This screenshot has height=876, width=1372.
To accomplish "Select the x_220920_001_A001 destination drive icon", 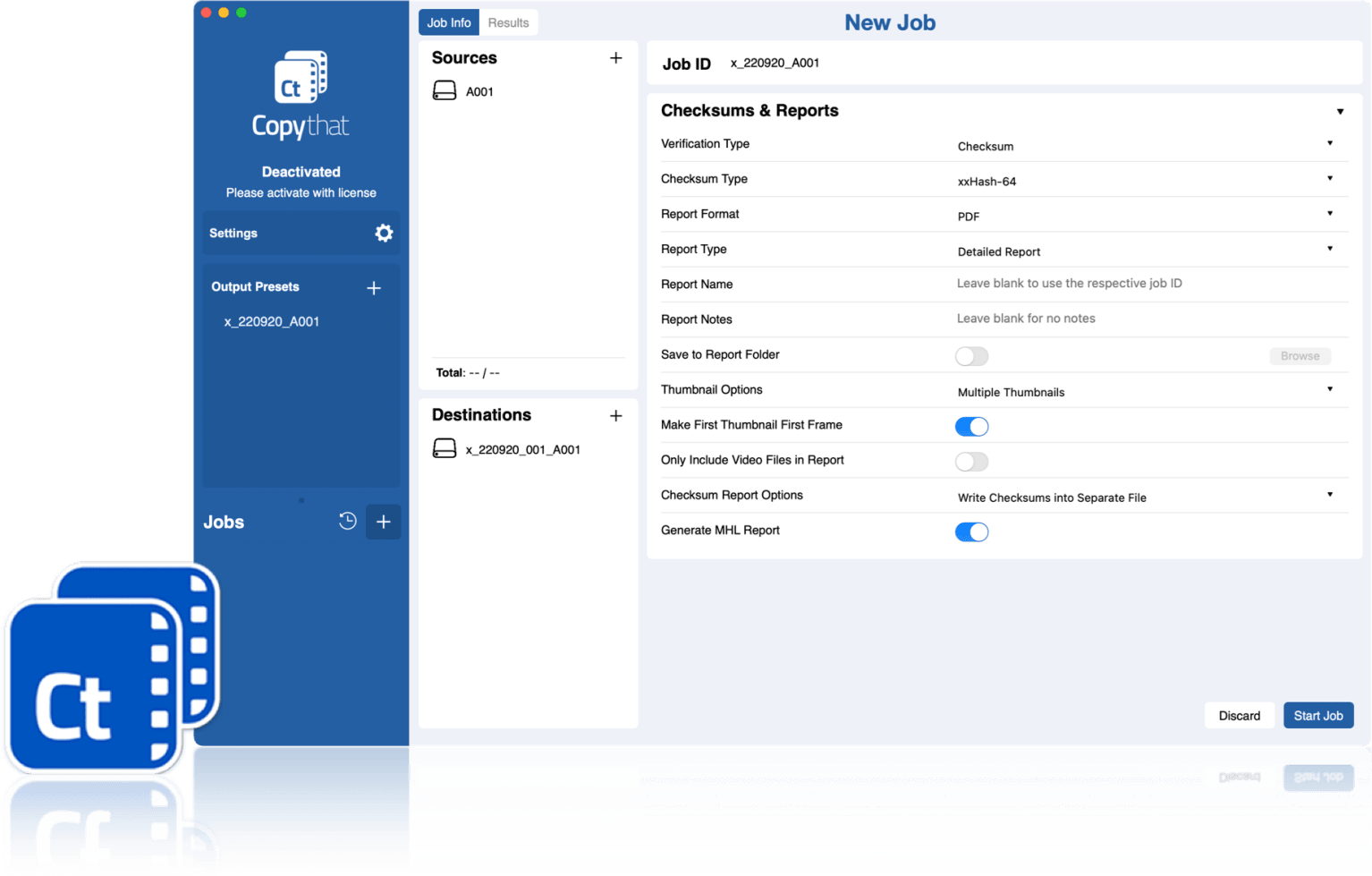I will pos(445,449).
